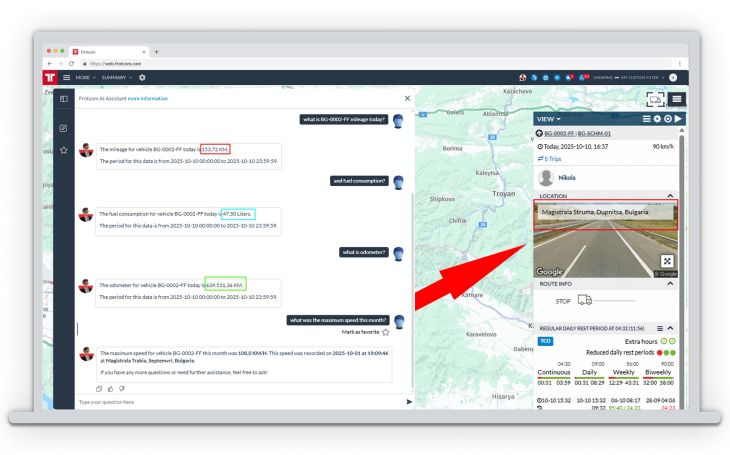Open favorites with the sidebar star icon

[64, 150]
